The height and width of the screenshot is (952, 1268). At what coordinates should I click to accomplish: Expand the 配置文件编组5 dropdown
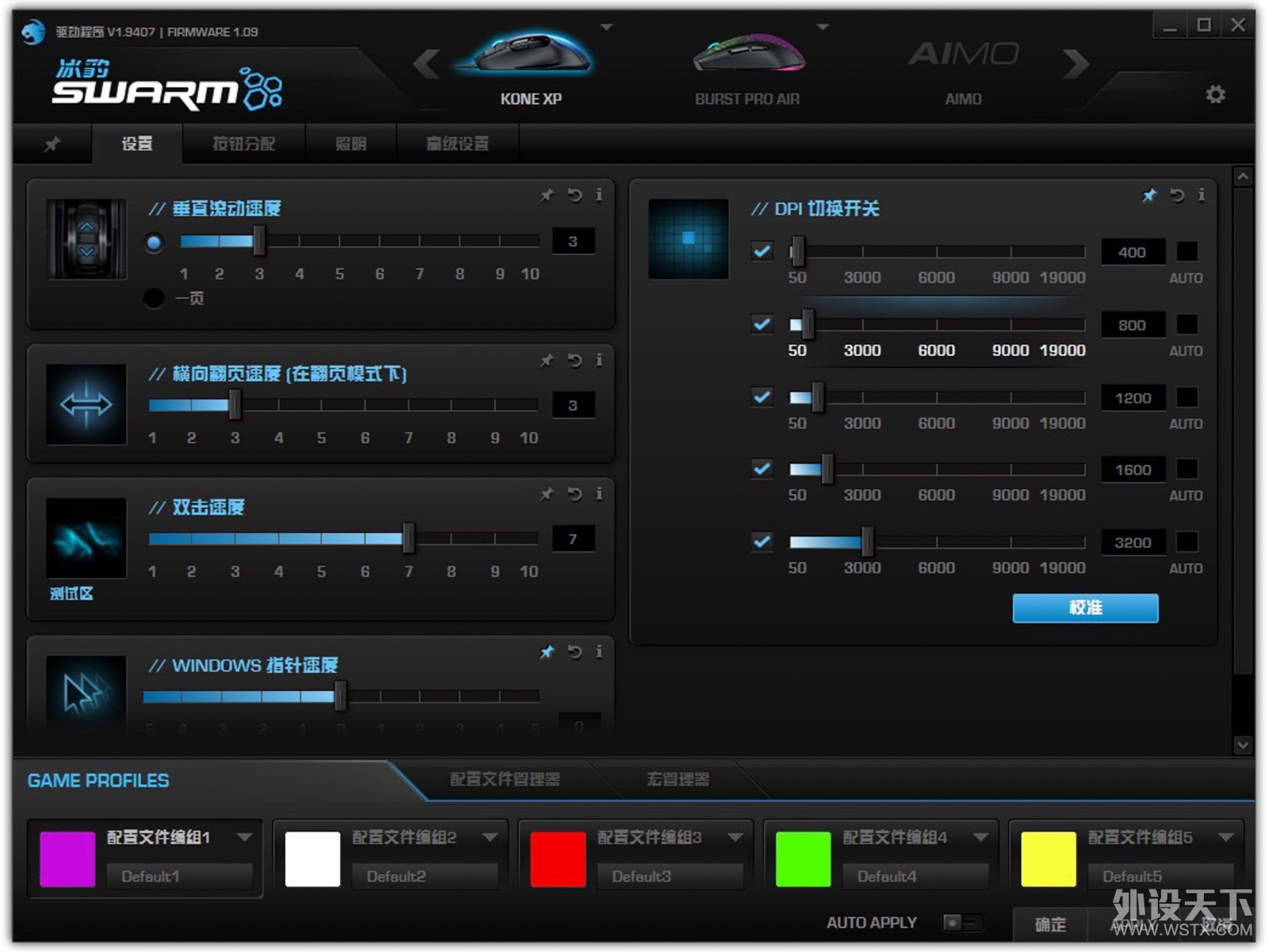(x=1226, y=837)
